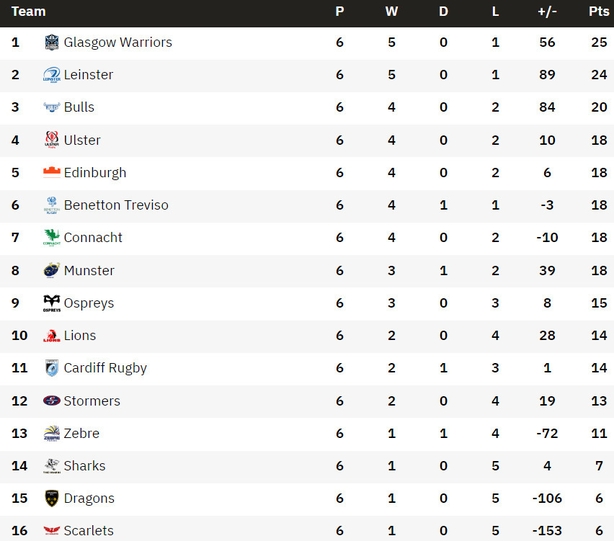Open the Sharks team name link
The image size is (614, 541).
click(85, 466)
